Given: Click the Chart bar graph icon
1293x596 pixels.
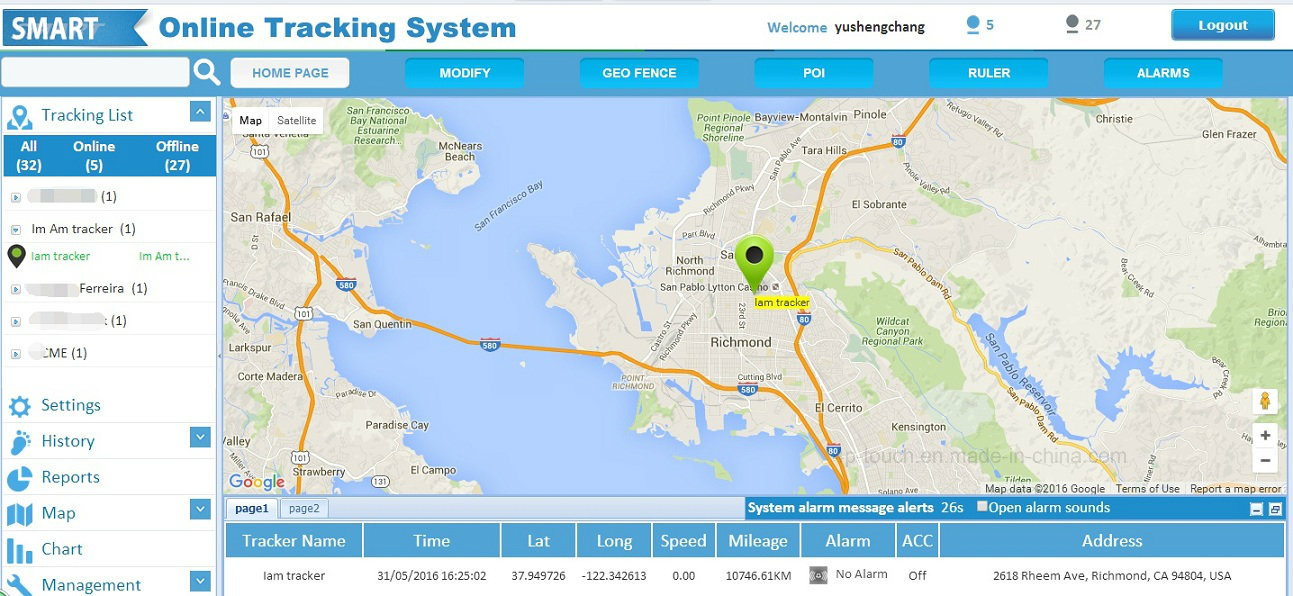Looking at the screenshot, I should (x=19, y=550).
